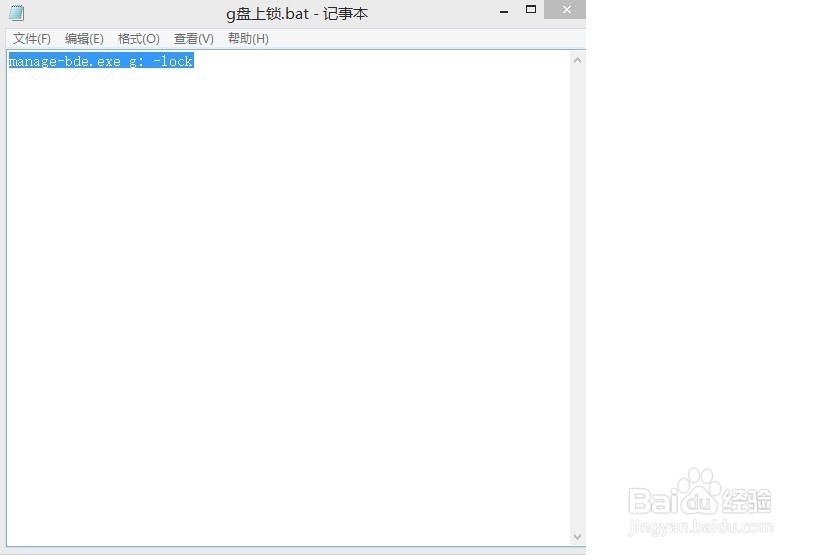The image size is (819, 555).
Task: Open the 帮助(H) menu
Action: (248, 39)
